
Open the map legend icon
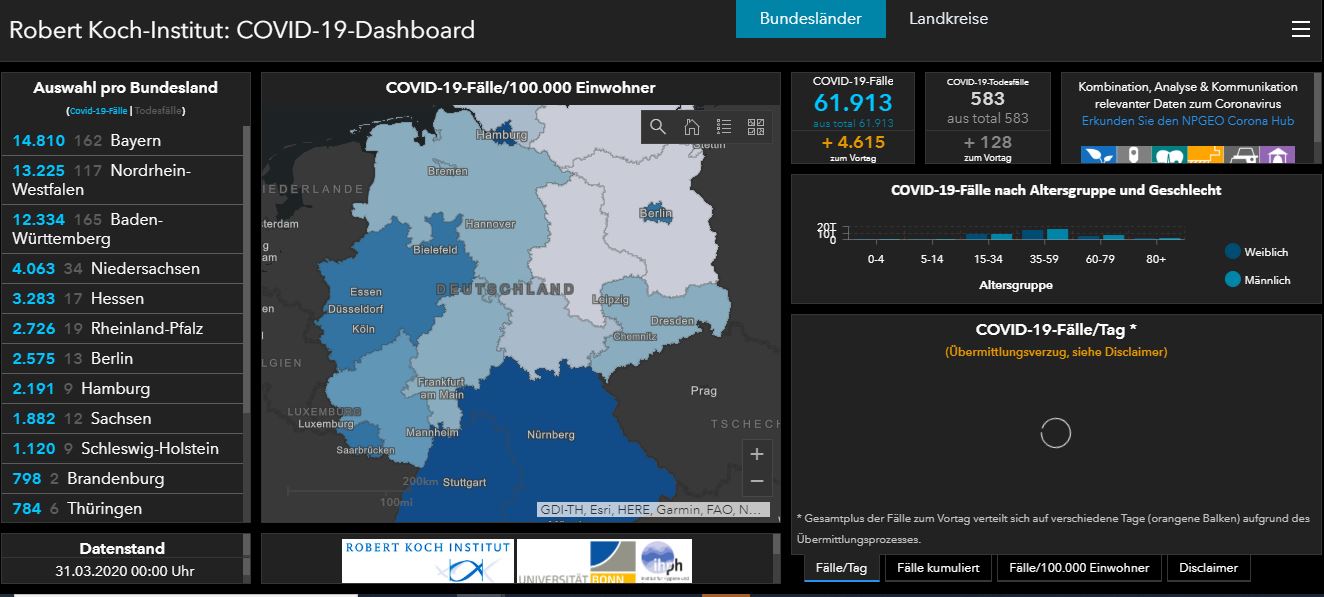pos(723,128)
